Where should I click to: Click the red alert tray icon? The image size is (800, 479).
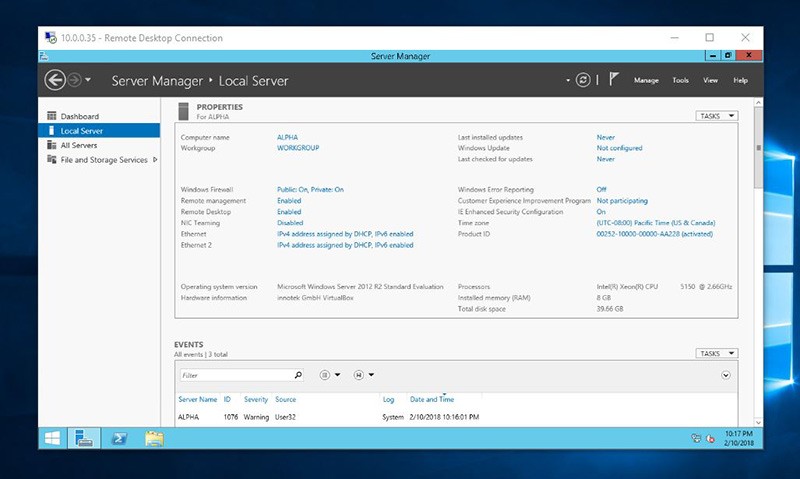click(710, 438)
